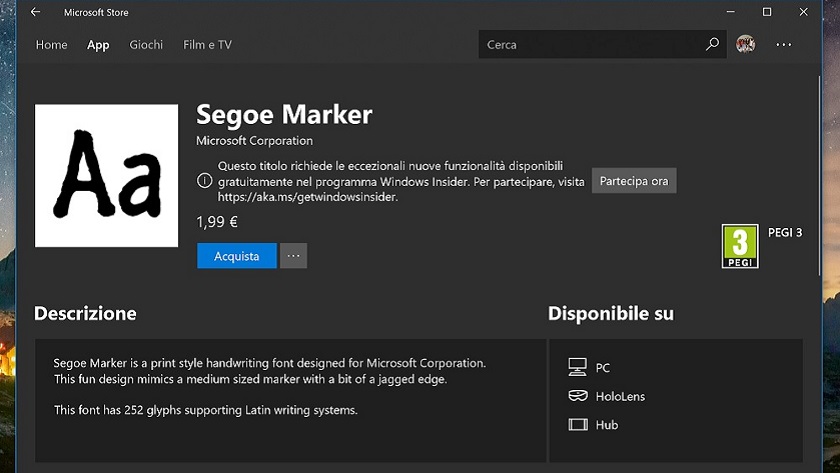The height and width of the screenshot is (473, 840).
Task: Click the Segoe Marker Aa thumbnail
Action: pyautogui.click(x=106, y=175)
